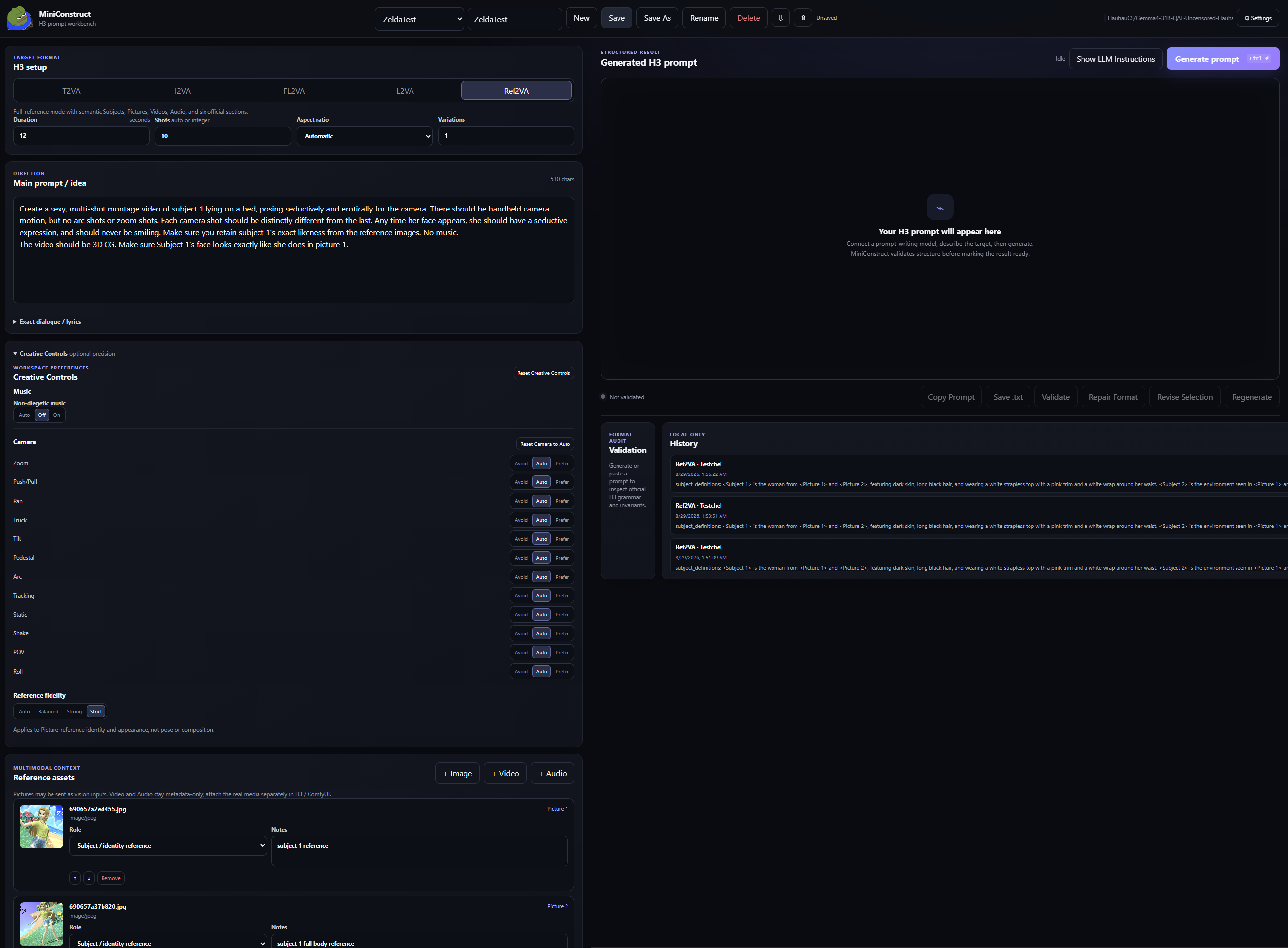Set Static camera control to Prefer
This screenshot has width=1288, height=948.
coord(562,615)
